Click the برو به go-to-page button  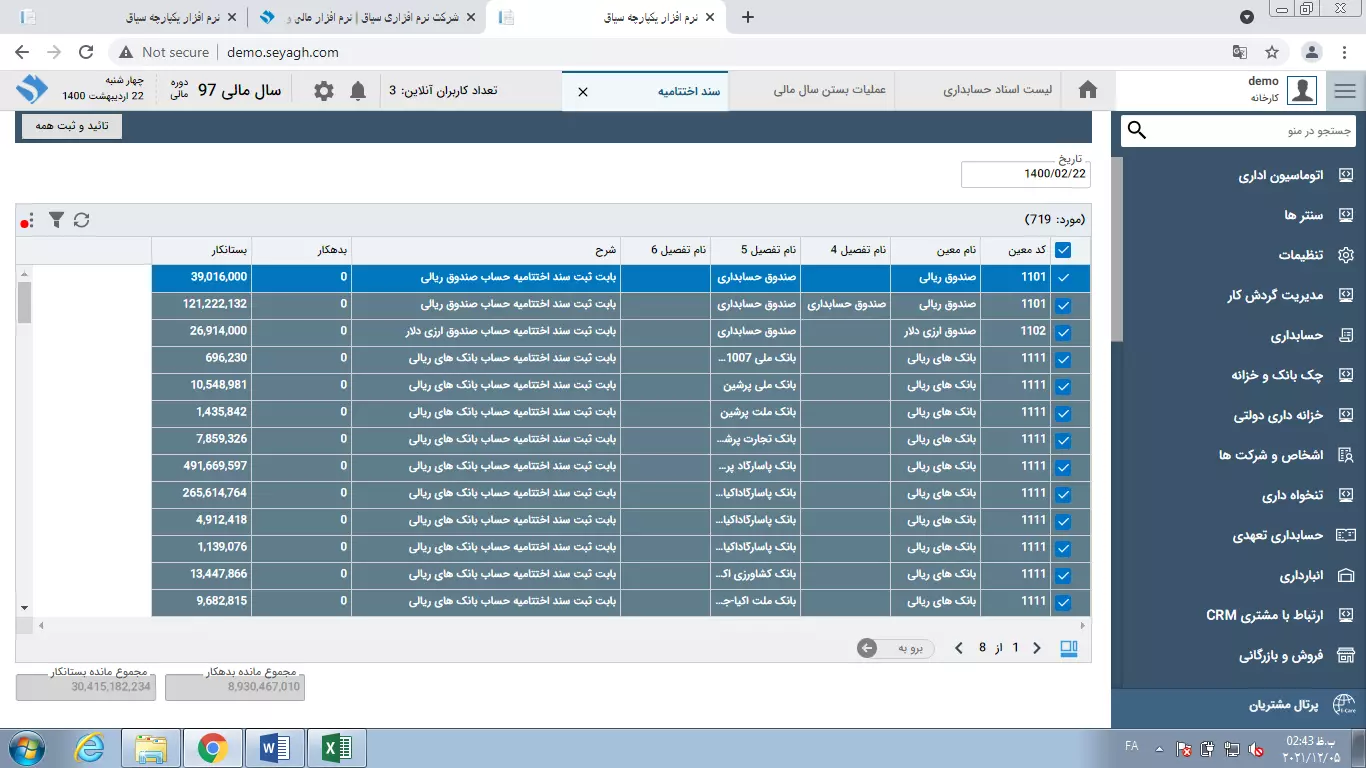896,648
